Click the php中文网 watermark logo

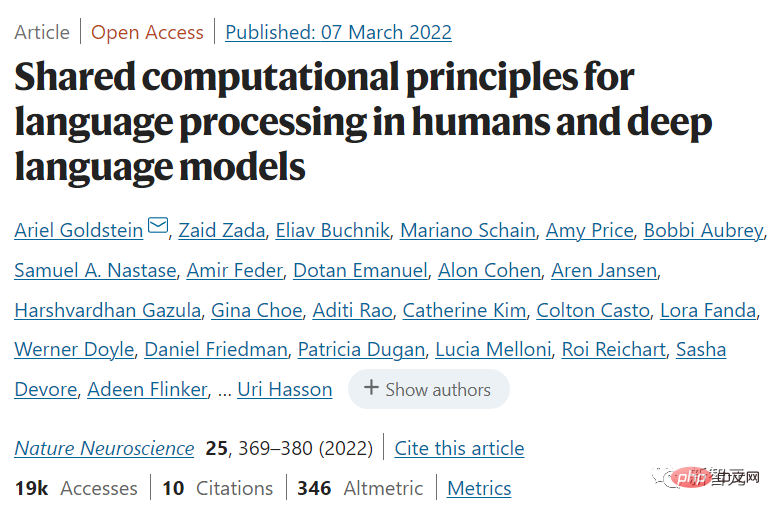(706, 477)
